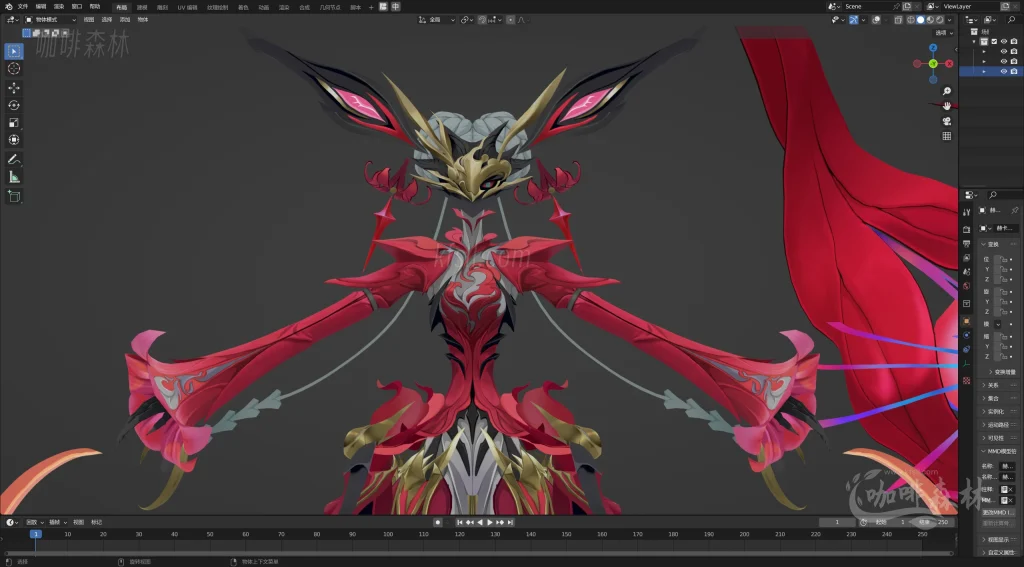Collapse the MMD model panel
1024x567 pixels.
(984, 451)
